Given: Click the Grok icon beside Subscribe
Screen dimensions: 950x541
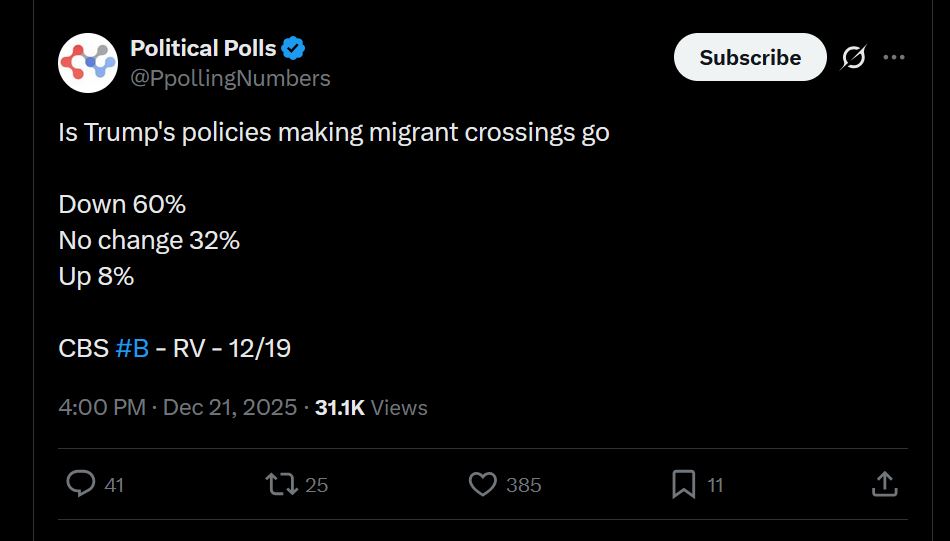Looking at the screenshot, I should [x=853, y=58].
